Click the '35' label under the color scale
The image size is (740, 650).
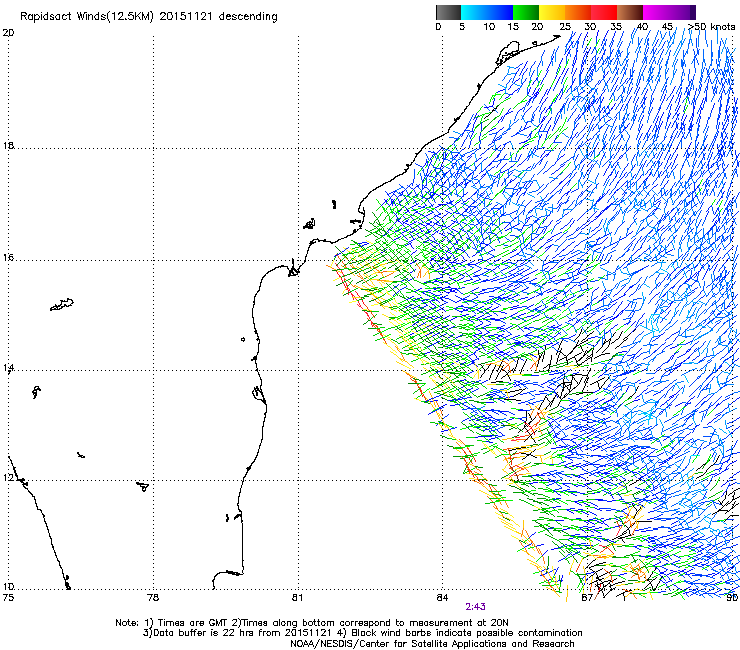[616, 27]
